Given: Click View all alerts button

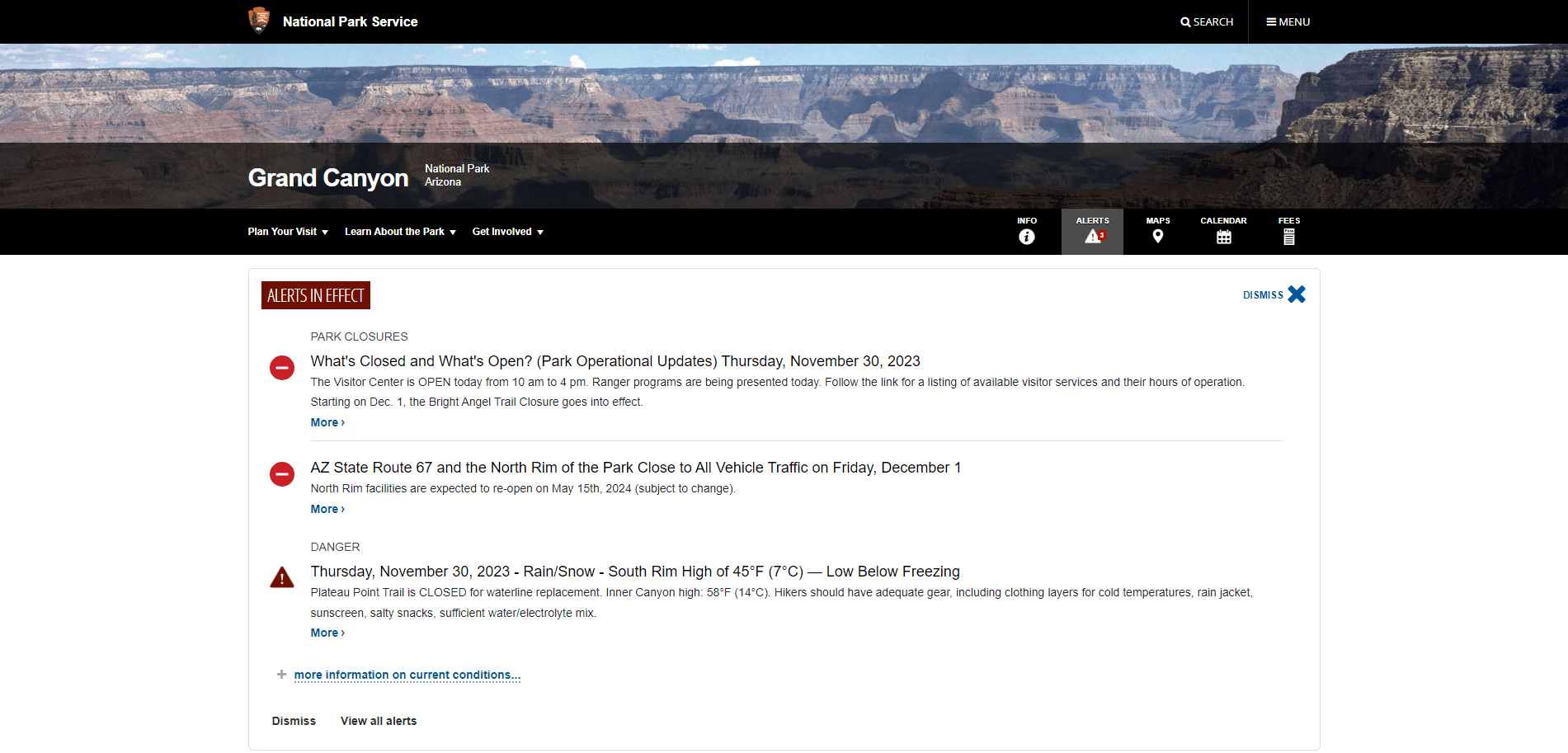Looking at the screenshot, I should tap(379, 721).
